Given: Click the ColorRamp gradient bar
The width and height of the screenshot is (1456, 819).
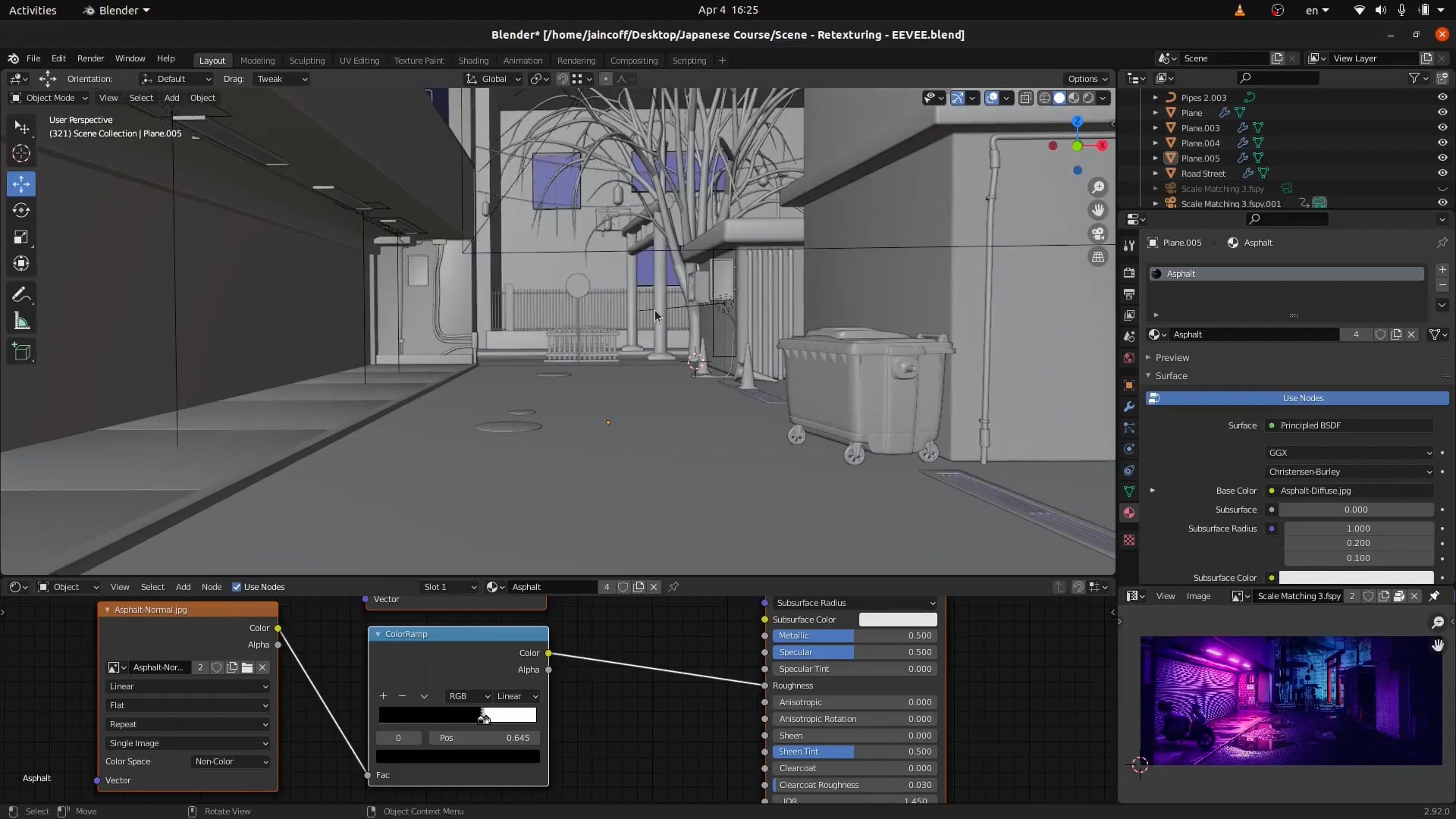Looking at the screenshot, I should pyautogui.click(x=457, y=715).
